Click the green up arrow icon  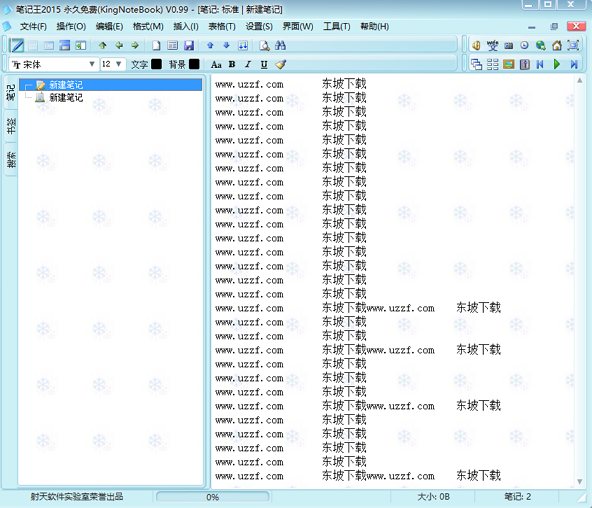click(x=103, y=46)
